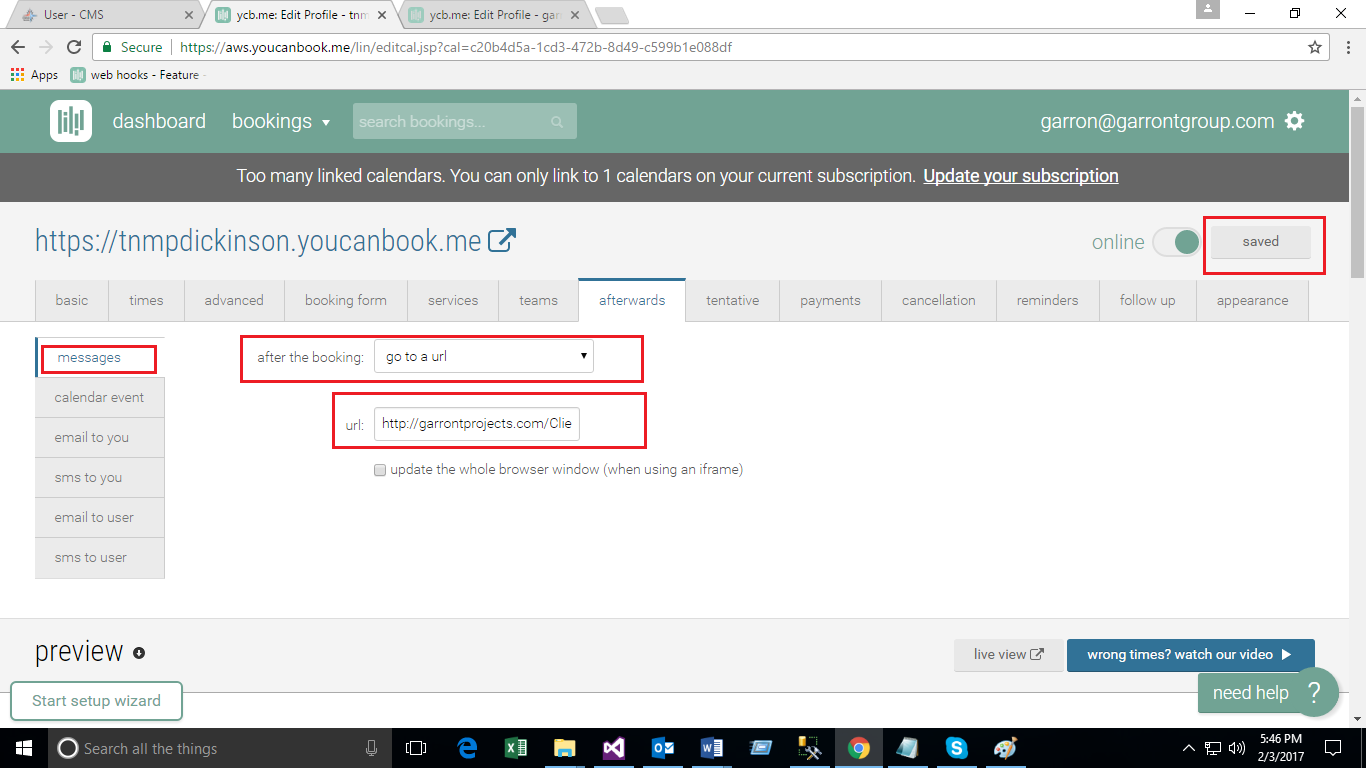Open account settings gear icon
Viewport: 1366px width, 768px height.
(x=1295, y=121)
